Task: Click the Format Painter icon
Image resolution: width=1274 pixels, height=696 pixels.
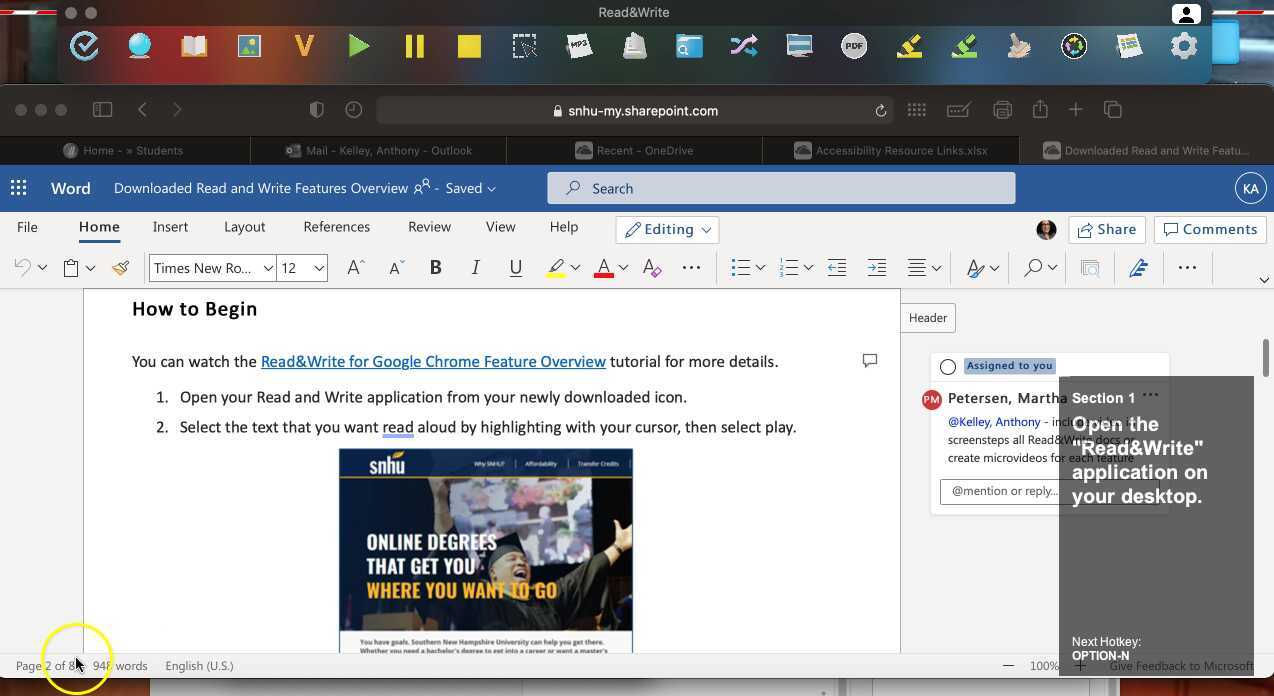Action: tap(121, 268)
